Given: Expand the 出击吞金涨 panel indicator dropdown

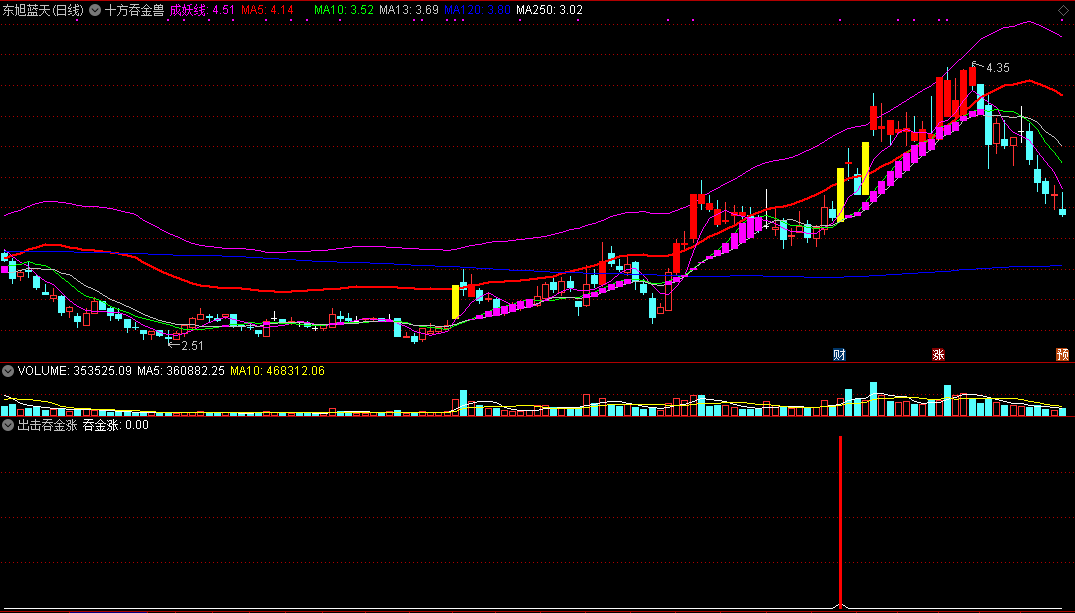Looking at the screenshot, I should pos(8,425).
